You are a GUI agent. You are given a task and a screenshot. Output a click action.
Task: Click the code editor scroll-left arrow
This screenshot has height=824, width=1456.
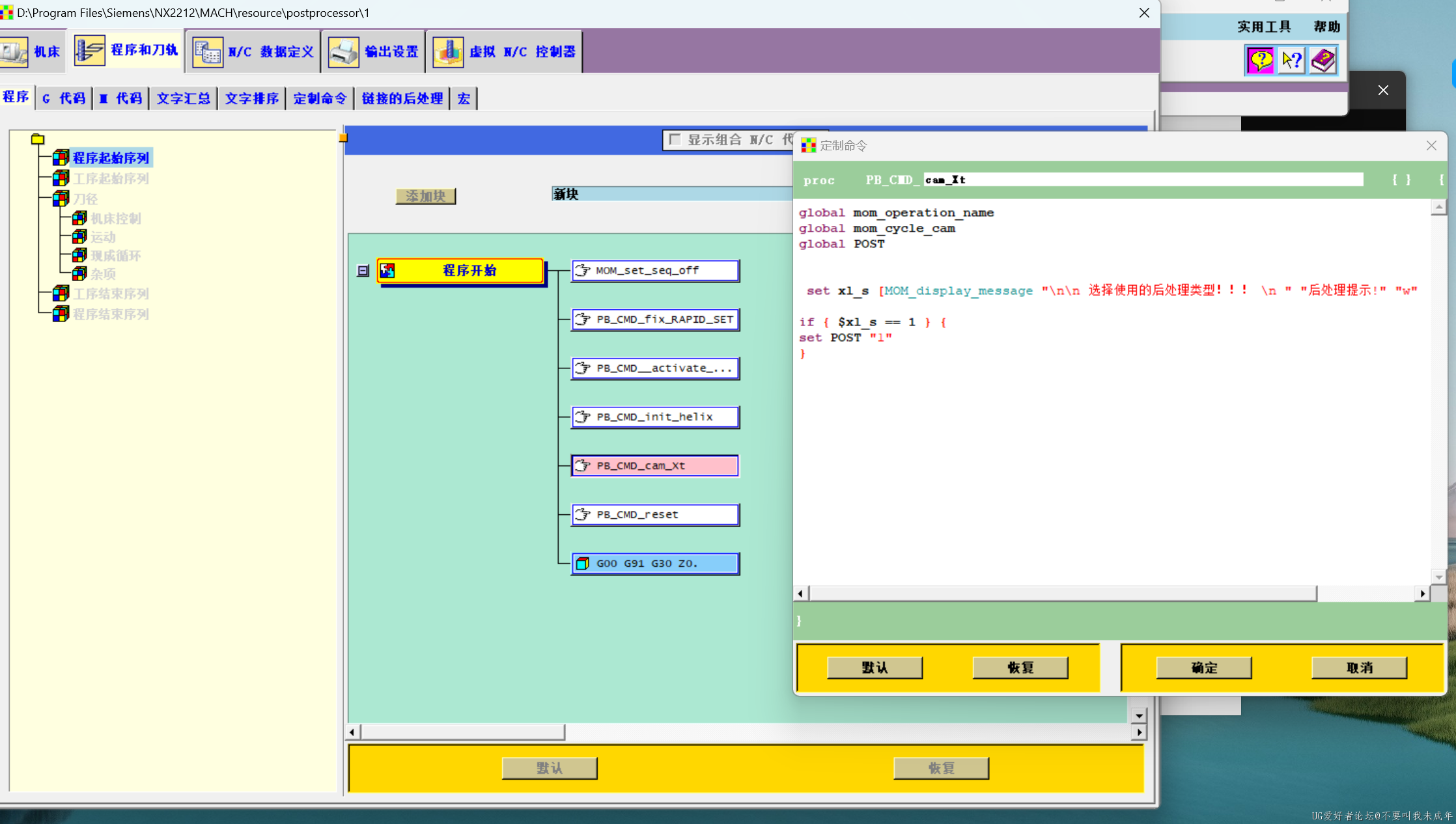tap(801, 594)
